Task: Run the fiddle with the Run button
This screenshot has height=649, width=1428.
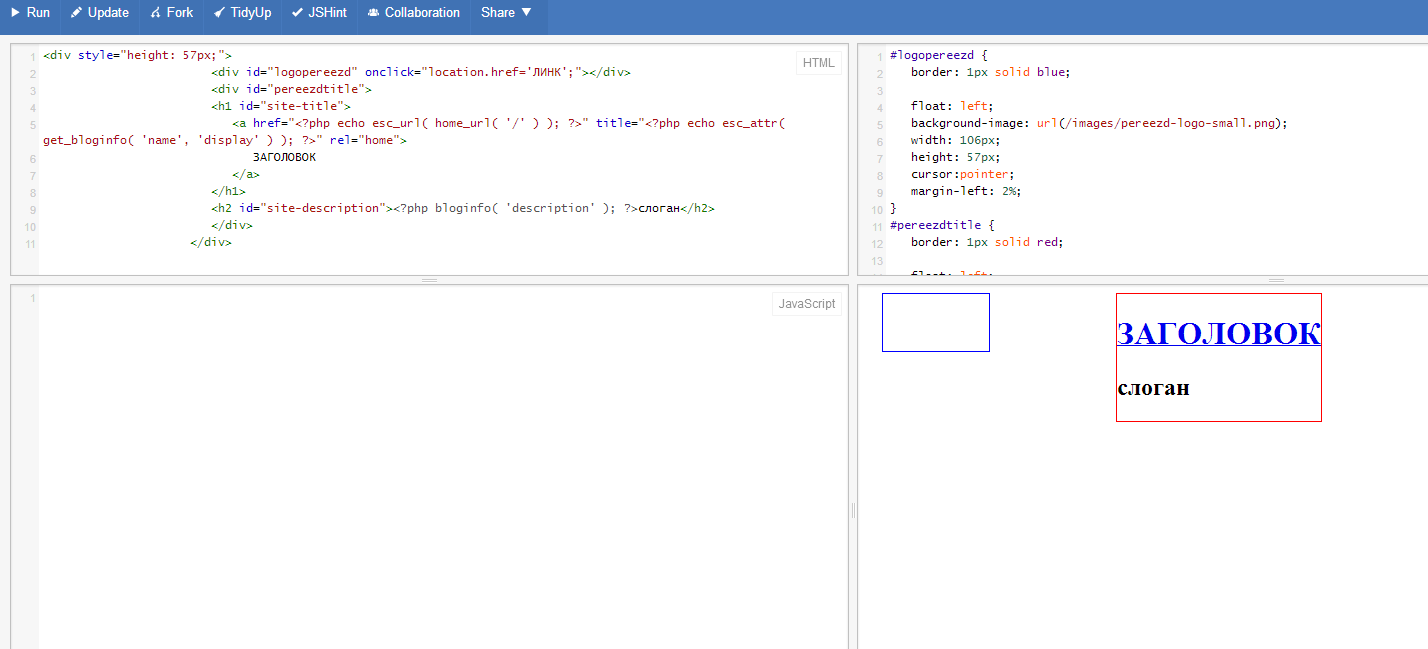Action: [x=31, y=13]
